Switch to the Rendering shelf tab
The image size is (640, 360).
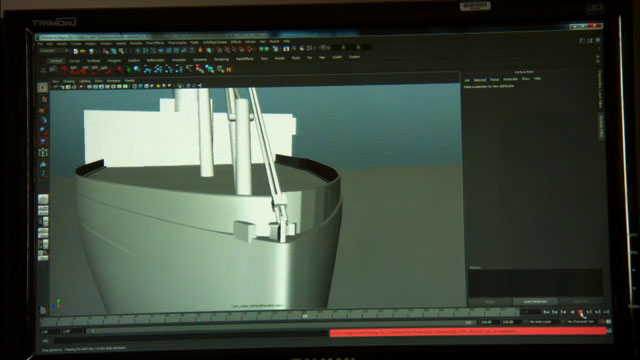[x=221, y=59]
